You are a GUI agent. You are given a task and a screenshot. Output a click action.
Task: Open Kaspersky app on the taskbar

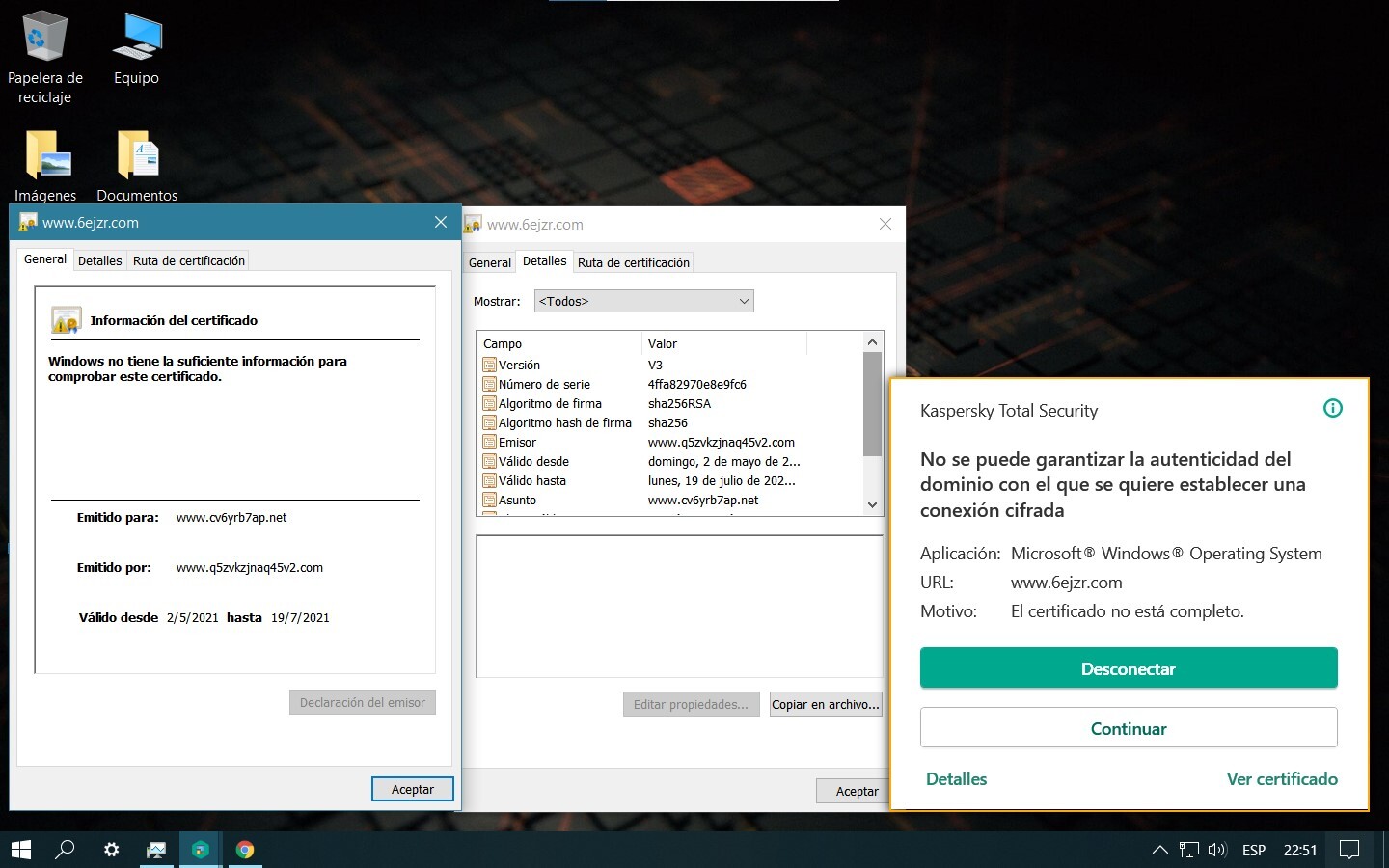(200, 850)
